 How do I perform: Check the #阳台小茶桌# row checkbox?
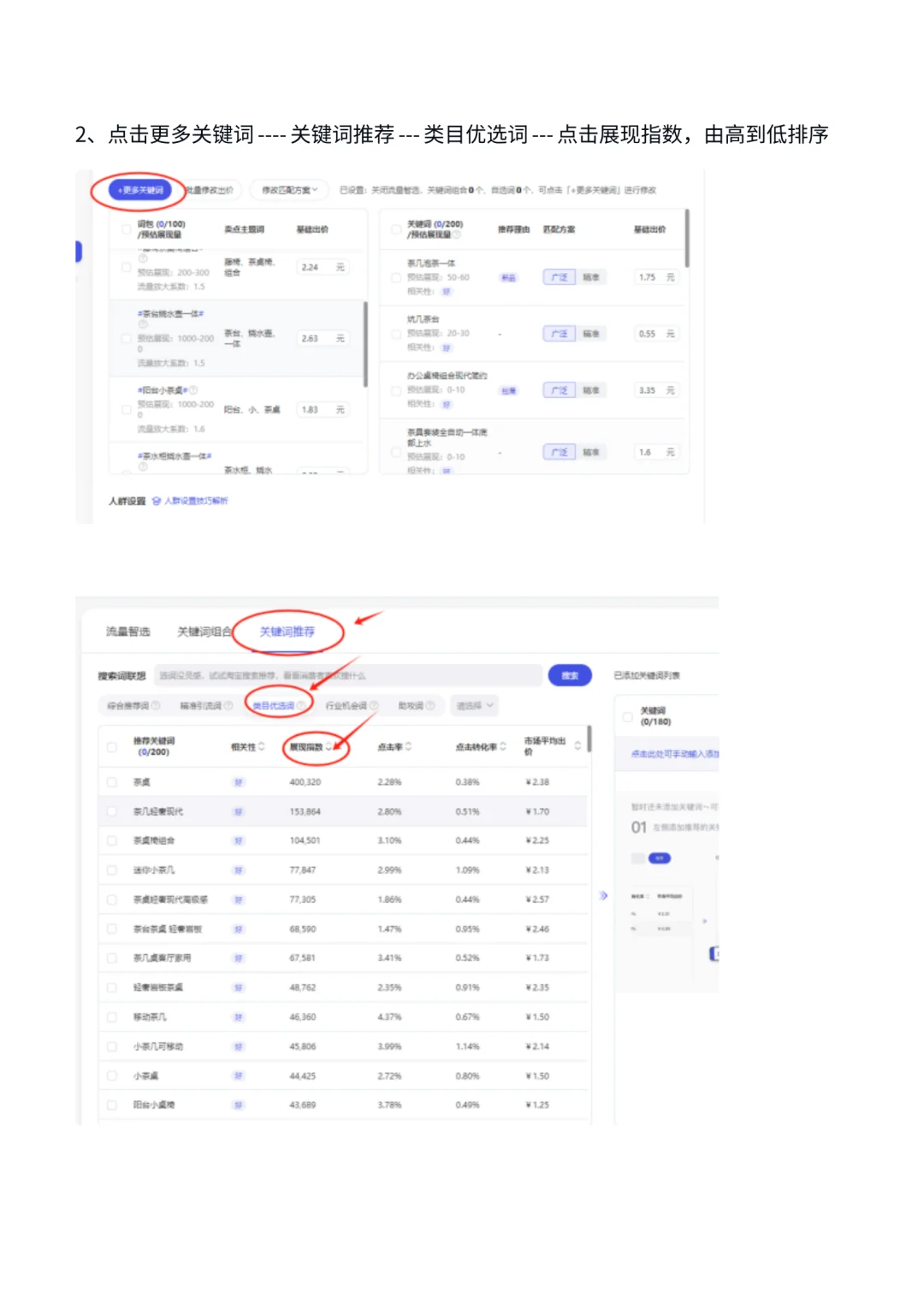[x=126, y=410]
